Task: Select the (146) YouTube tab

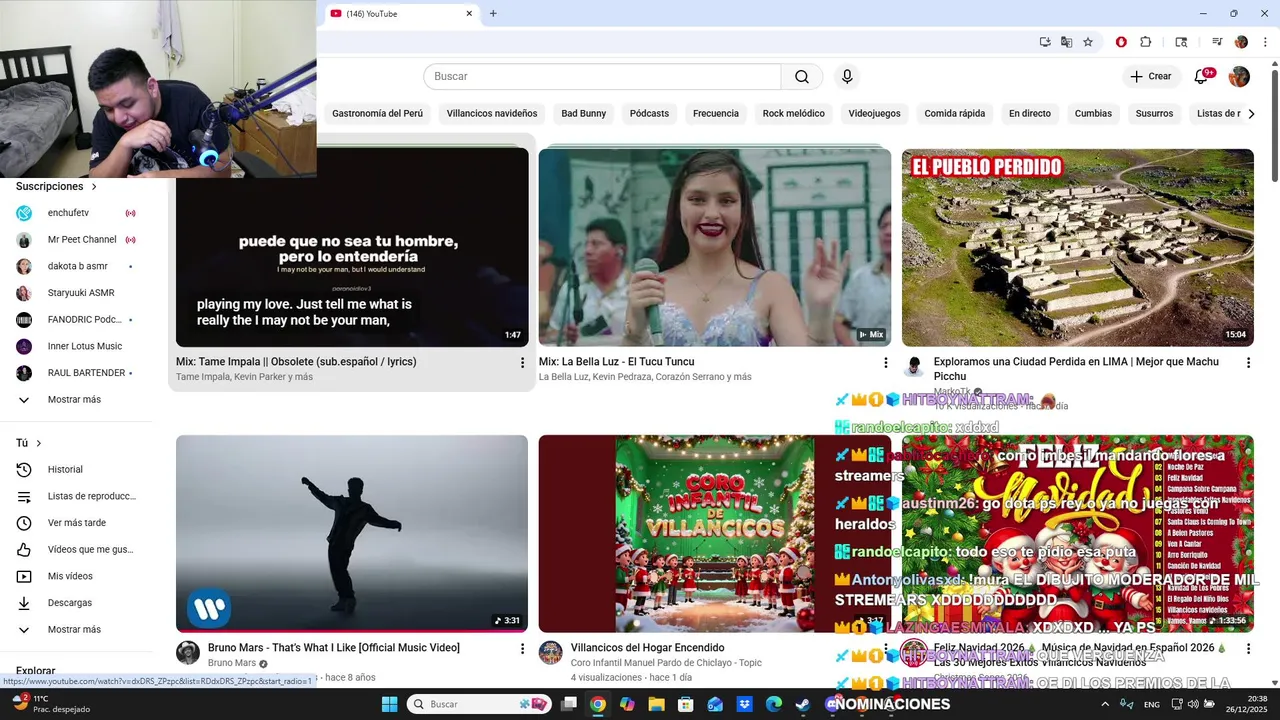Action: point(400,14)
